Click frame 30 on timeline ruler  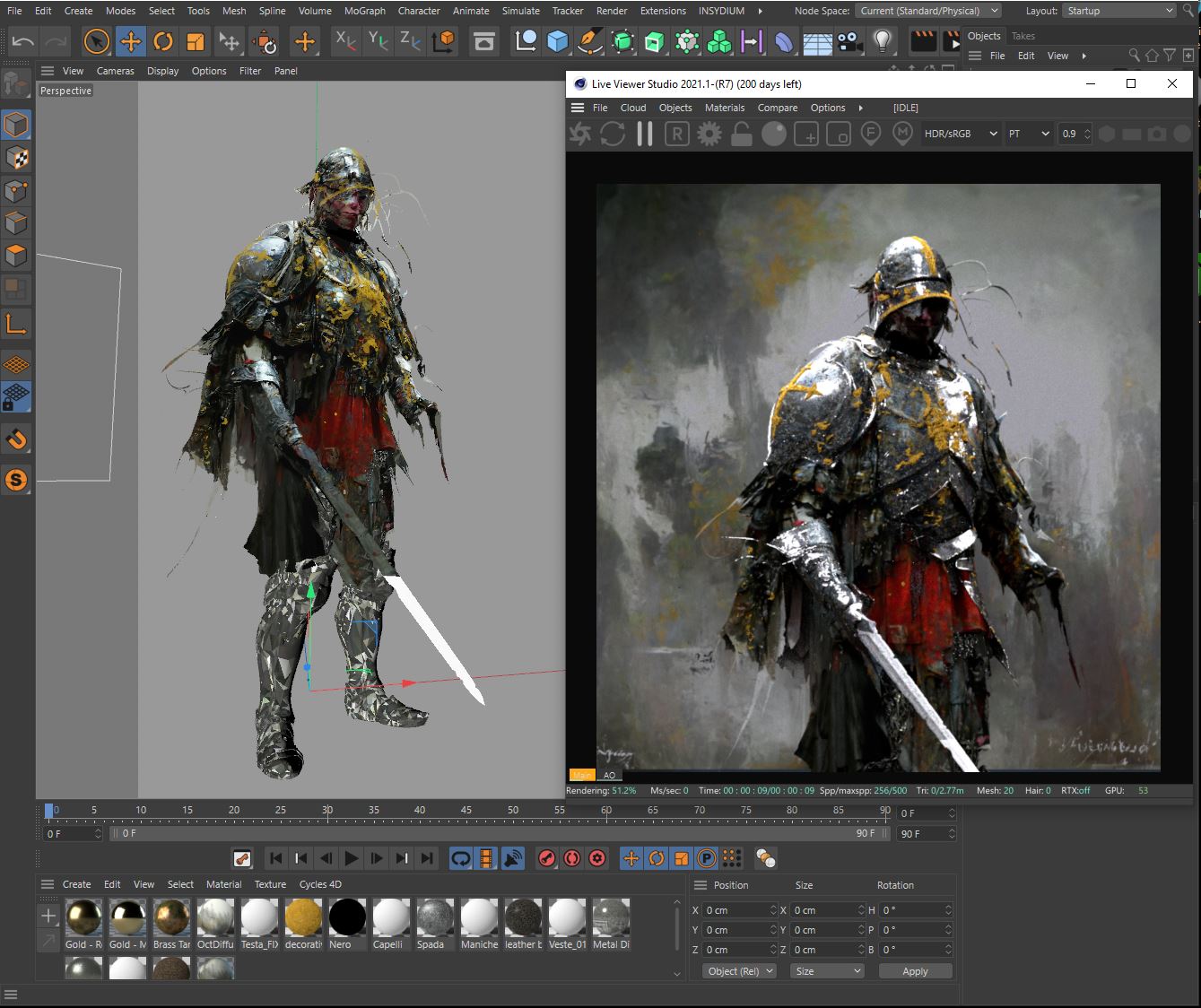pos(327,810)
